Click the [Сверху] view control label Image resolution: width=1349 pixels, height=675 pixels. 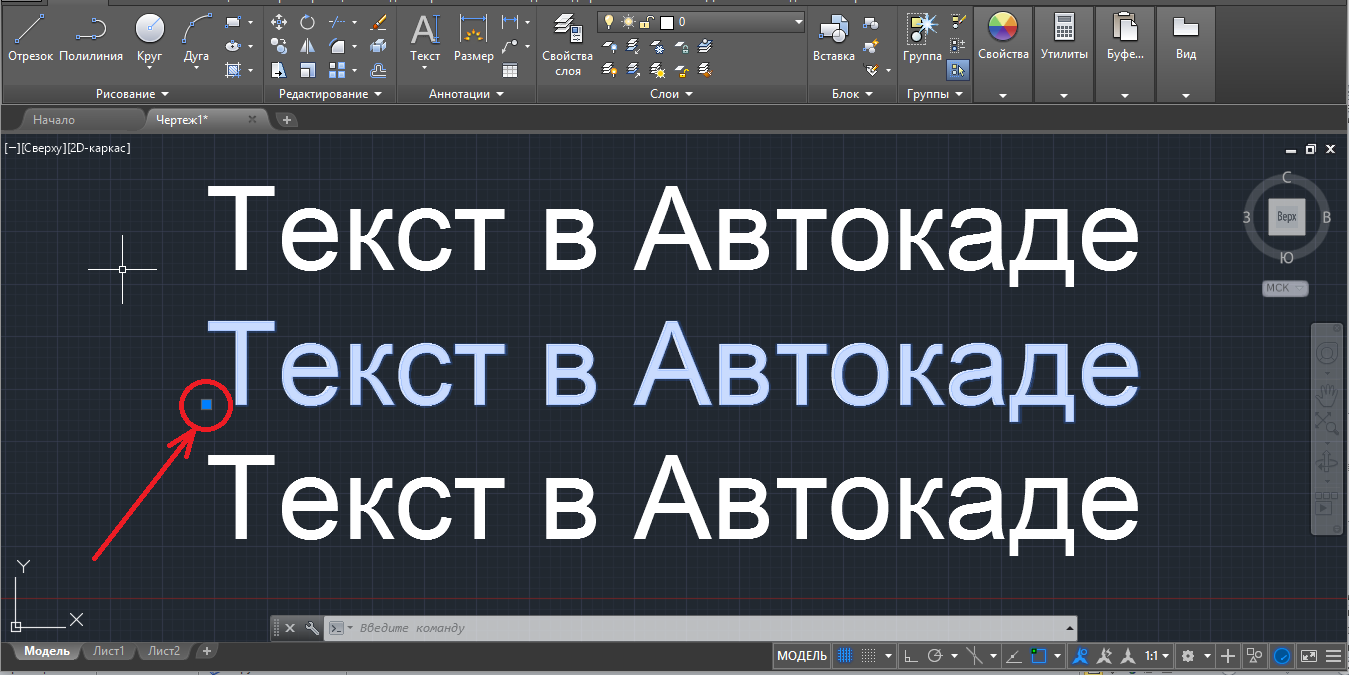click(42, 148)
